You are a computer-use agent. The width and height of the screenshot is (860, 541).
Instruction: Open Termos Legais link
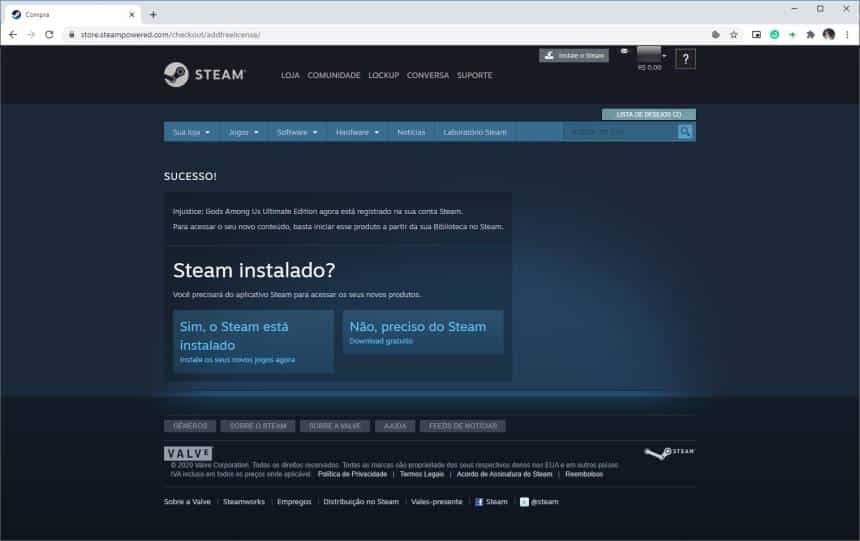point(422,474)
